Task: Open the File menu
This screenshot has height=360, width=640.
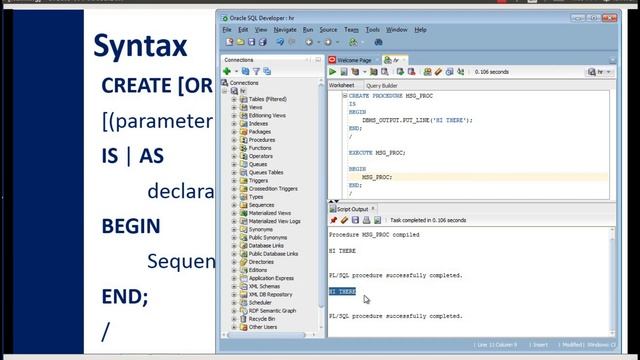Action: [x=227, y=30]
